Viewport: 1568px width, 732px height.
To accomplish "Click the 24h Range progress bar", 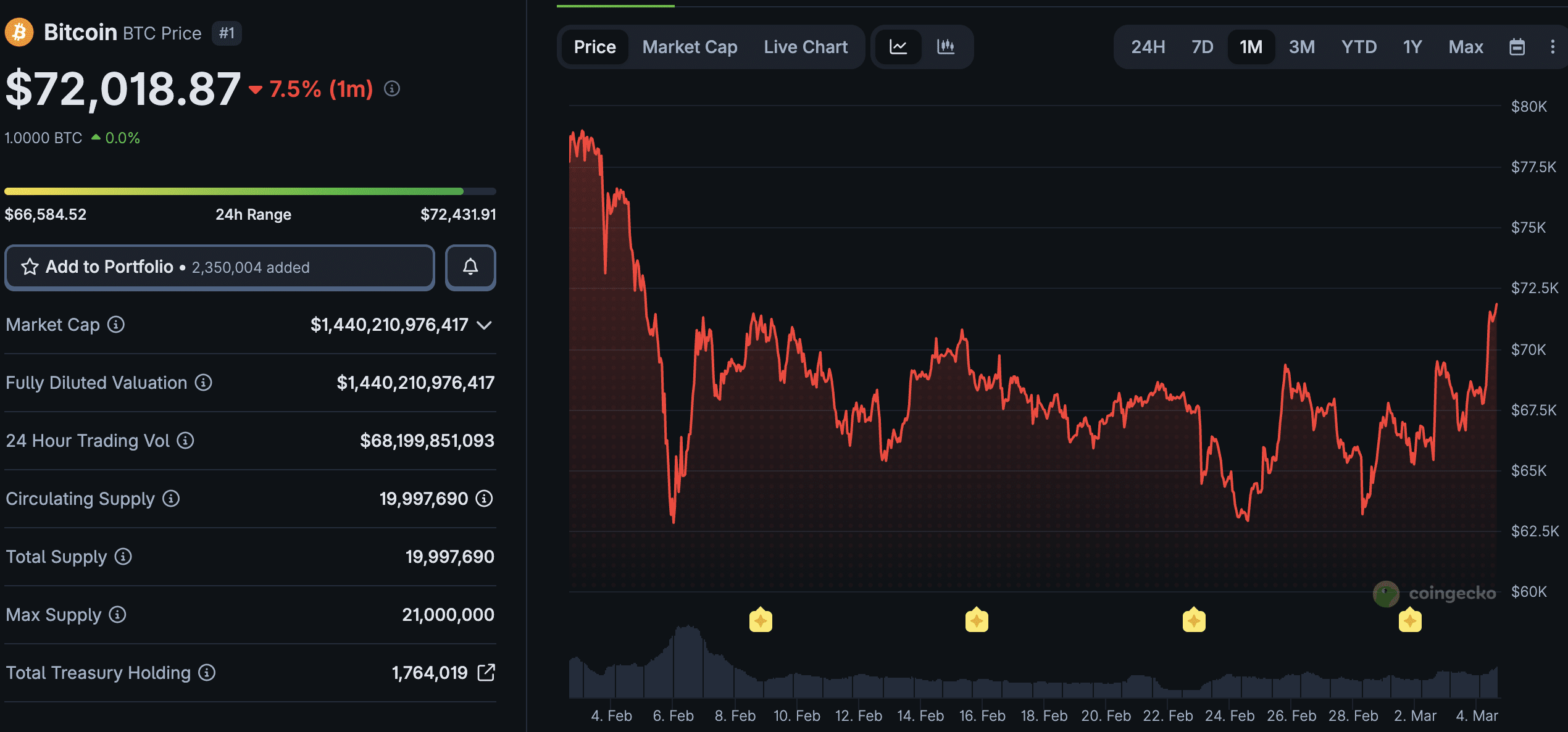I will 247,190.
